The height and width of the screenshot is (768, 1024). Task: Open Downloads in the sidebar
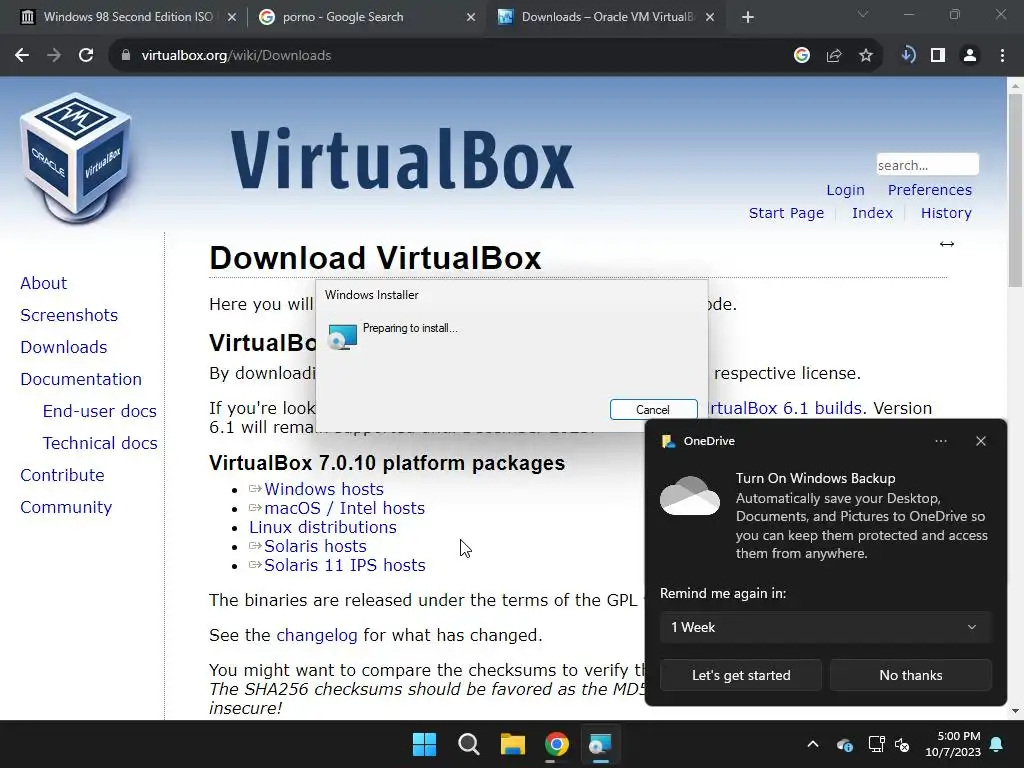coord(63,347)
